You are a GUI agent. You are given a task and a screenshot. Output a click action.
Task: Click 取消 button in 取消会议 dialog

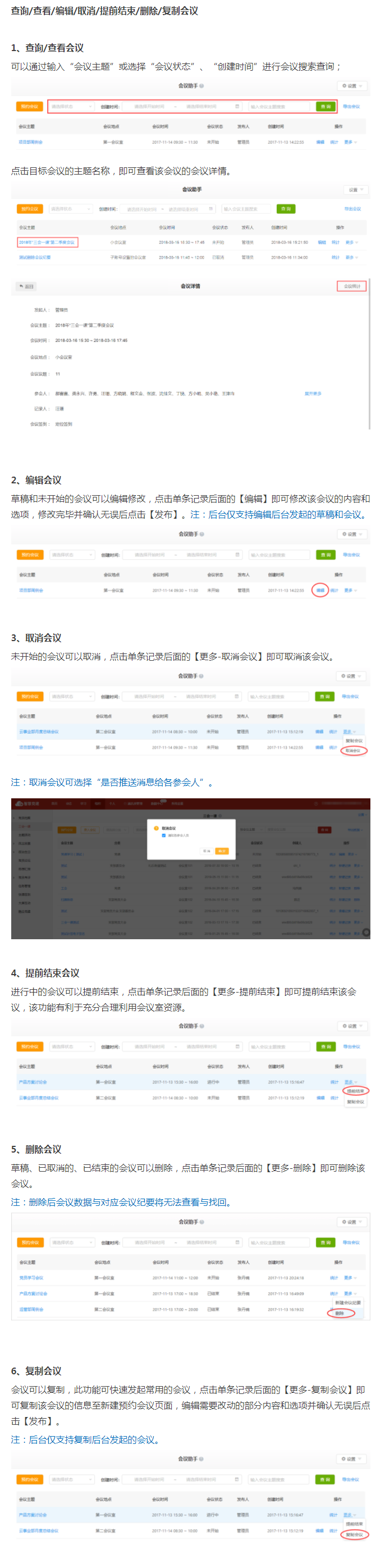coord(207,851)
